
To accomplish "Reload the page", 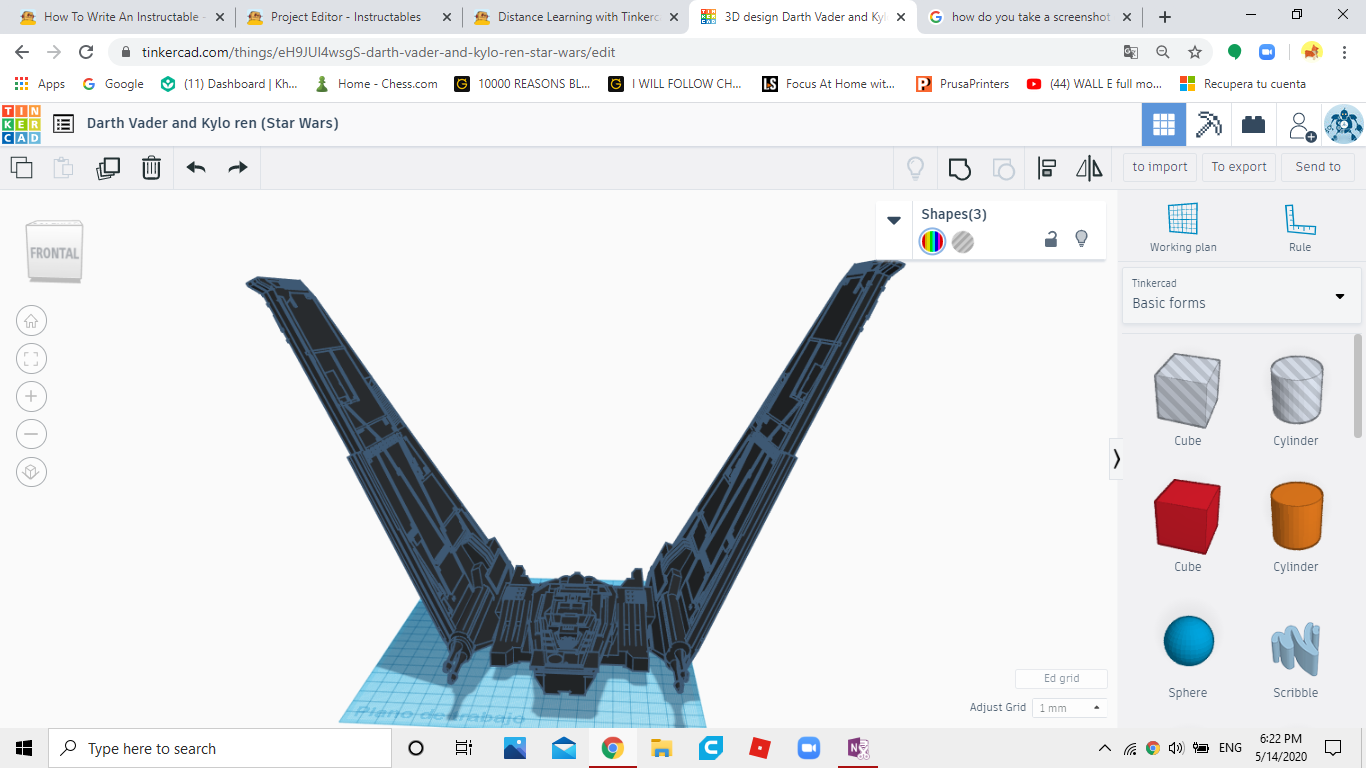I will (86, 52).
